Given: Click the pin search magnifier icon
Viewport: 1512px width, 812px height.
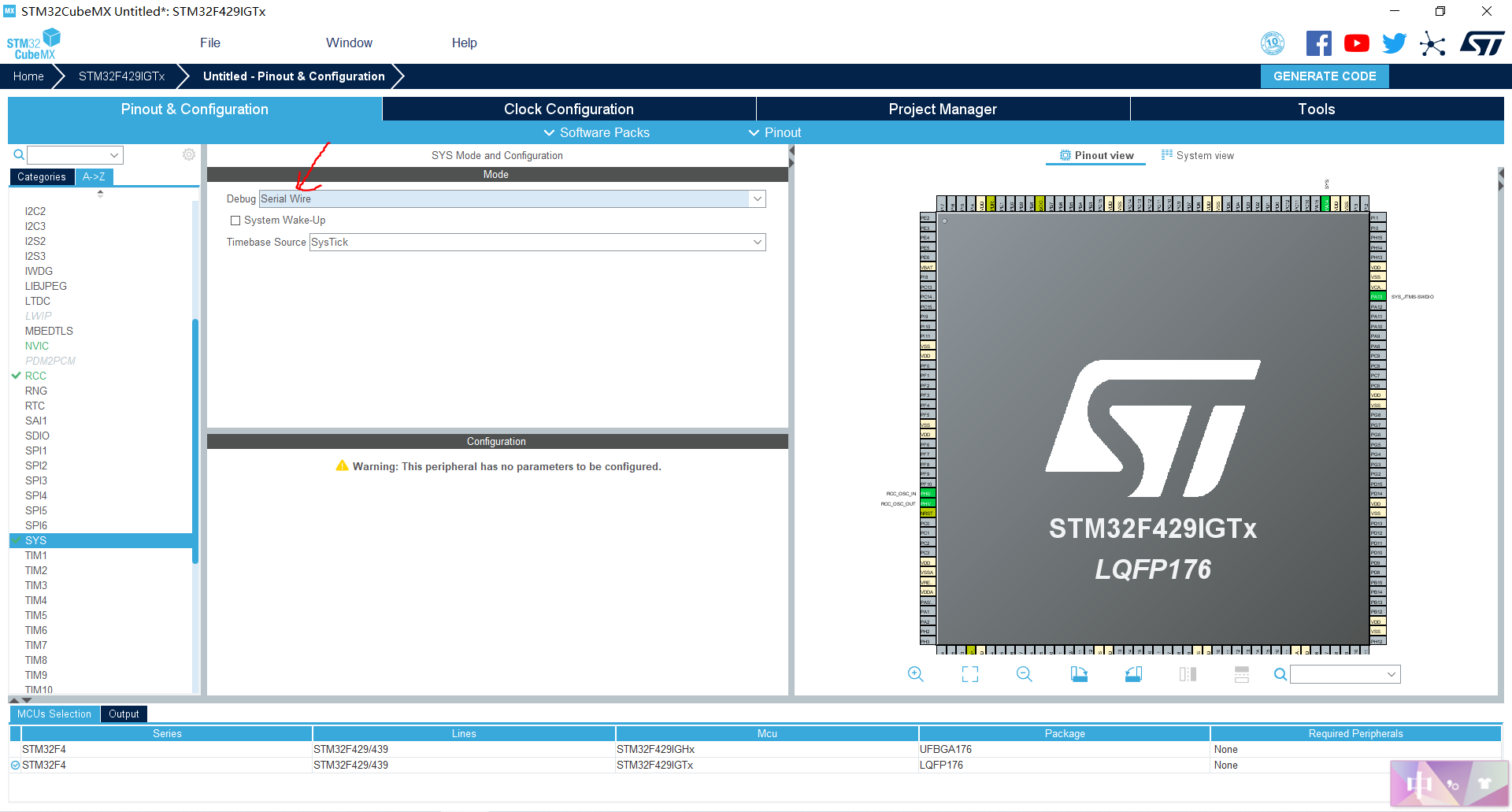Looking at the screenshot, I should (x=1280, y=674).
